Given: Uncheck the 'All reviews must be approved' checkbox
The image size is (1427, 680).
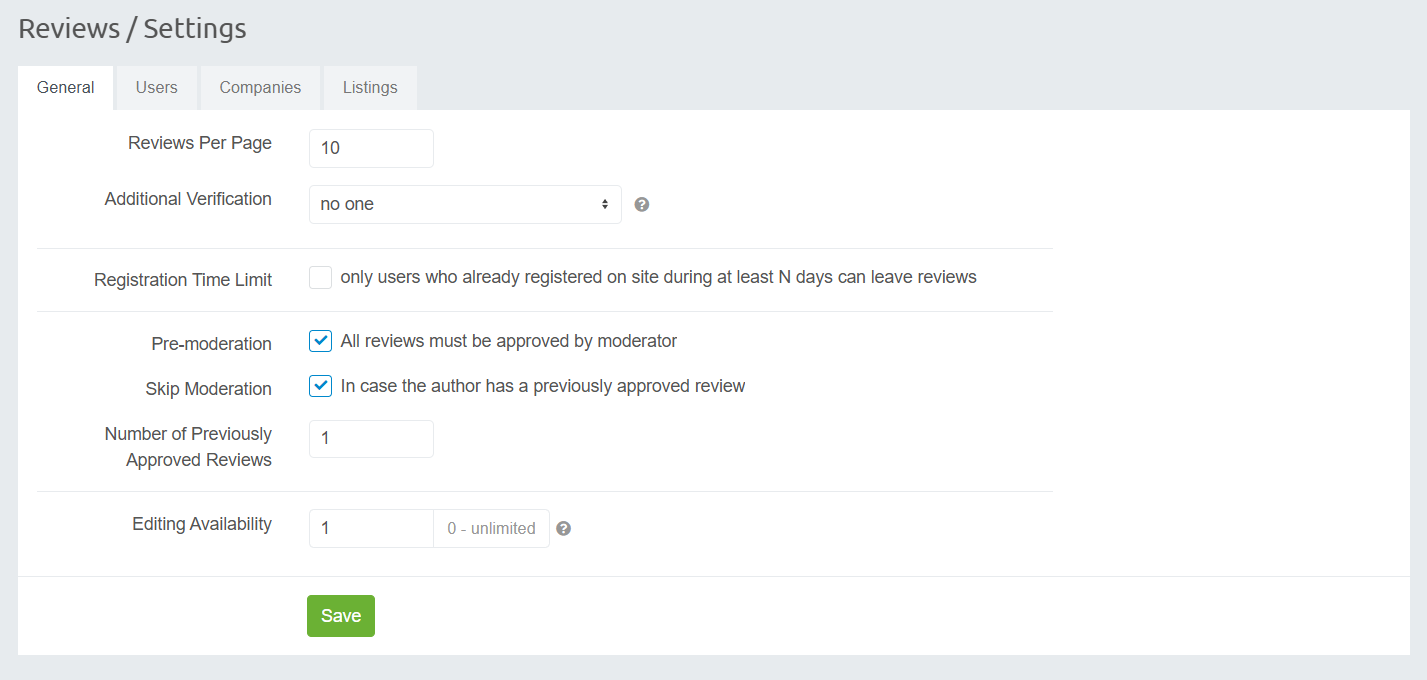Looking at the screenshot, I should click(320, 341).
